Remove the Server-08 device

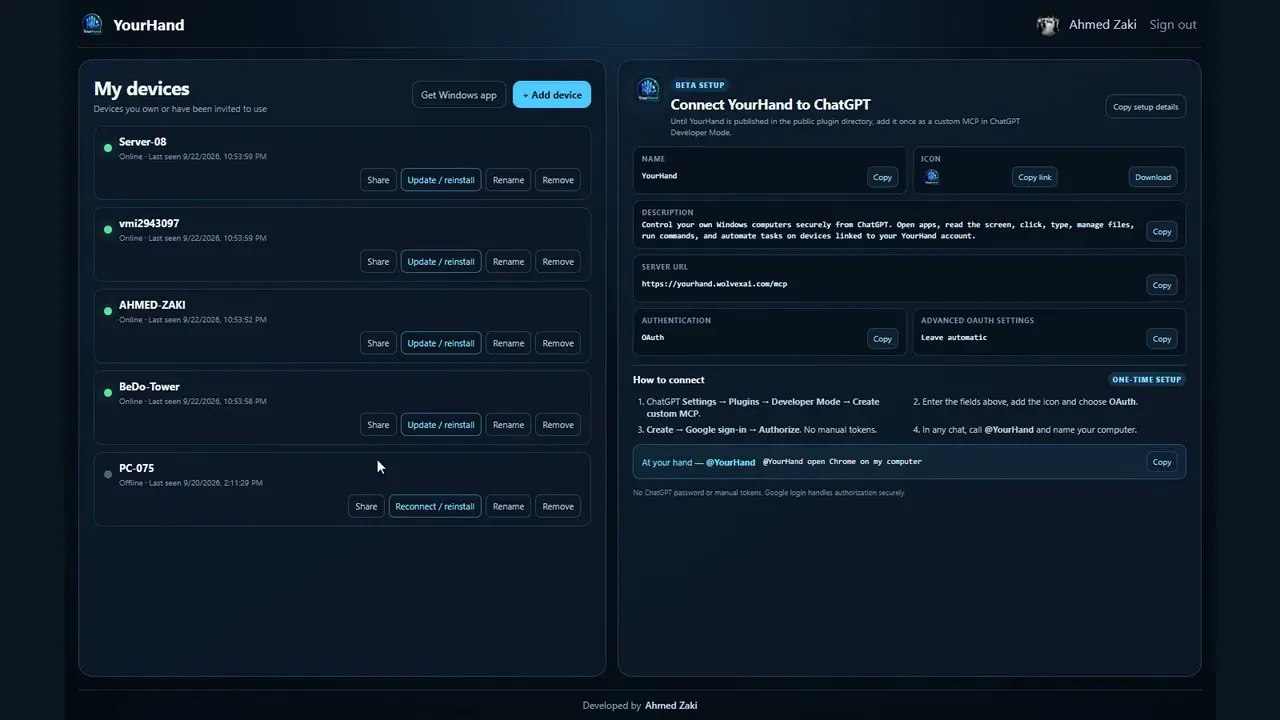click(x=558, y=180)
